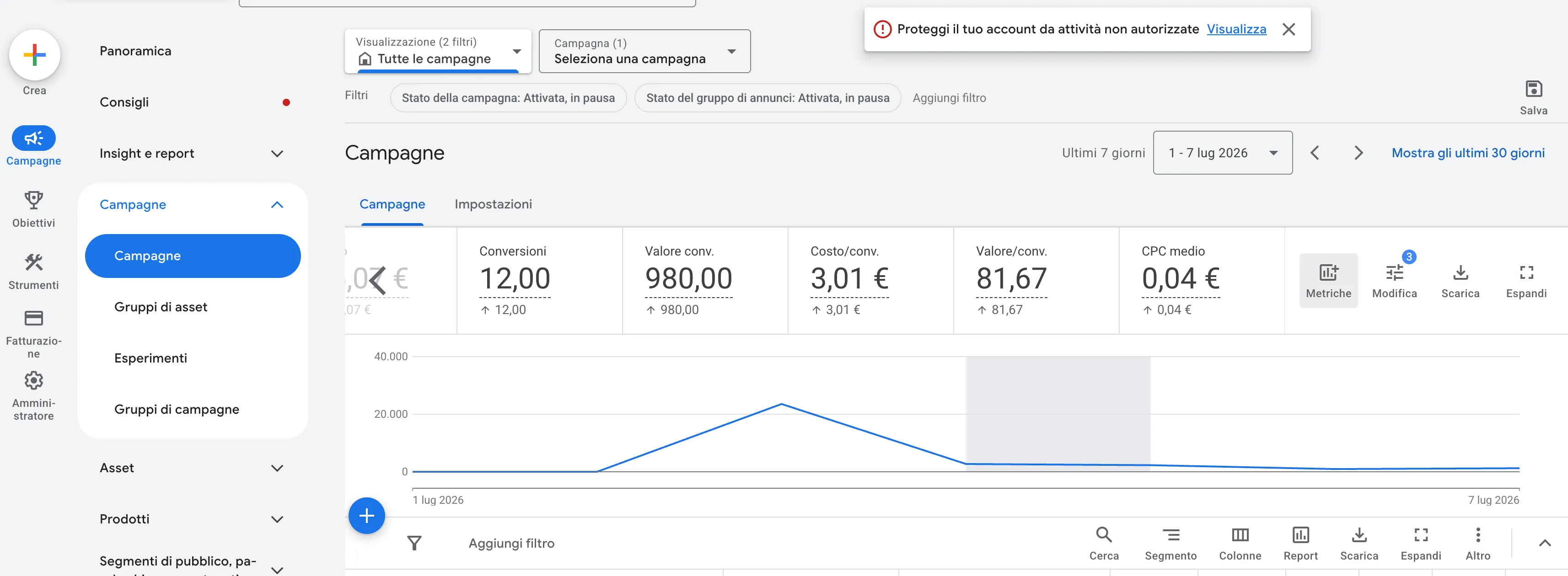
Task: Open the Strumenti tools icon
Action: 33,262
